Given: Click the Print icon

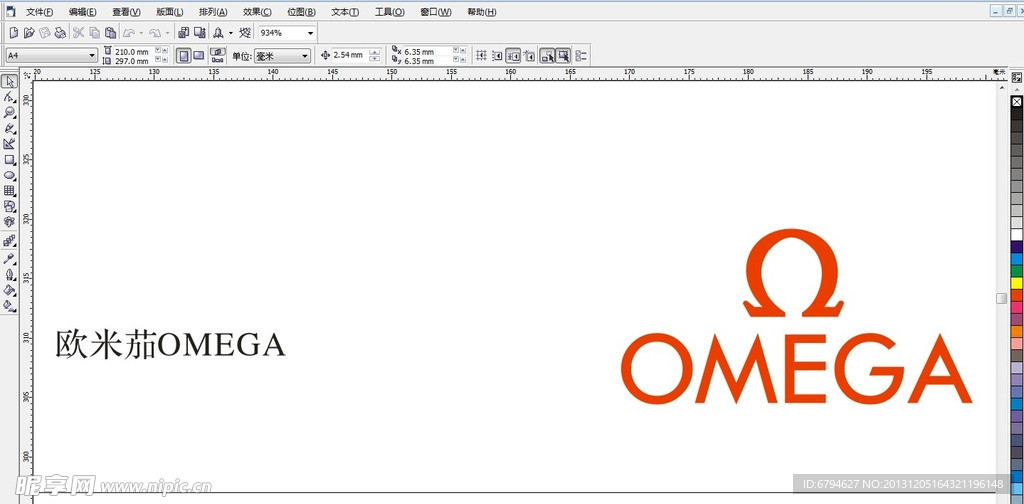Looking at the screenshot, I should pos(60,33).
